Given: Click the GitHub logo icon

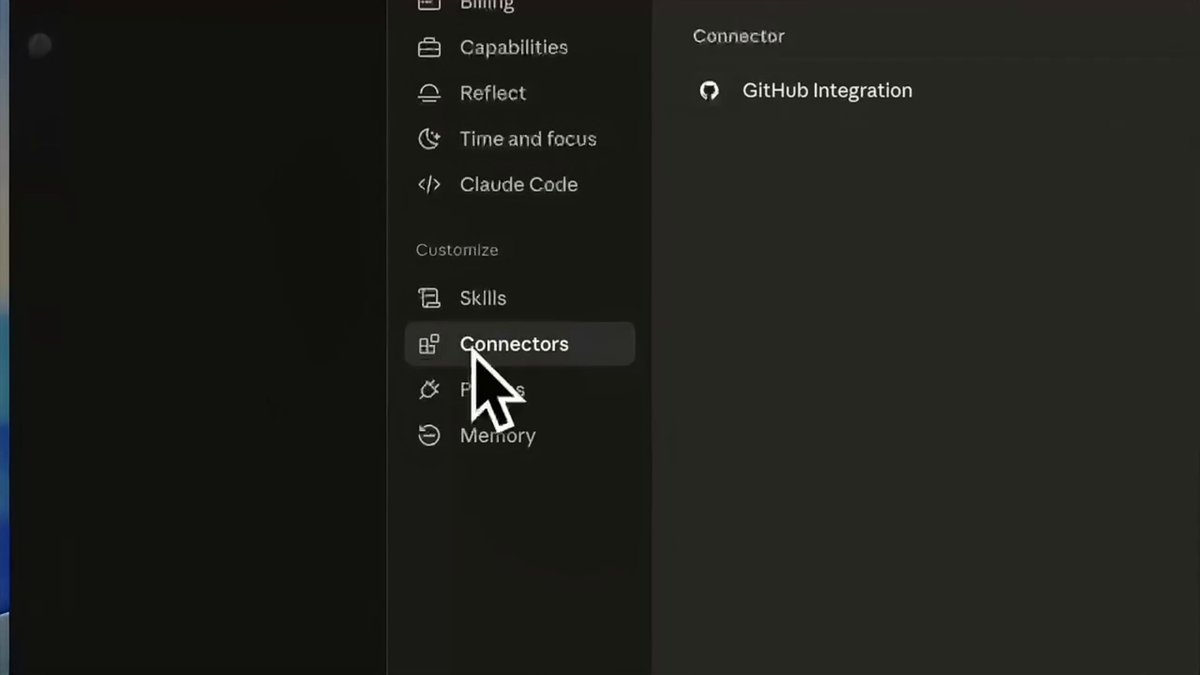Looking at the screenshot, I should 709,91.
